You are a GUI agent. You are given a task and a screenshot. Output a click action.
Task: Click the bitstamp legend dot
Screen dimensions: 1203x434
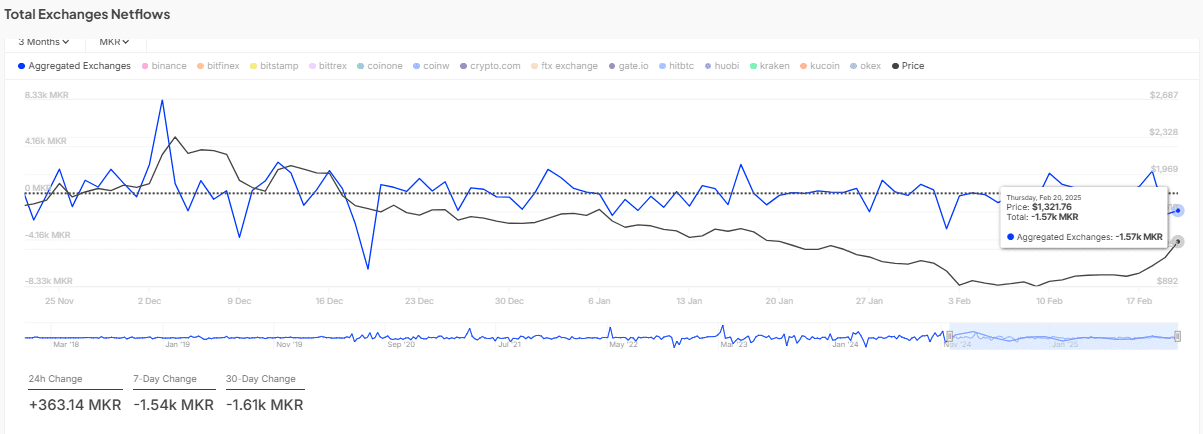(254, 66)
